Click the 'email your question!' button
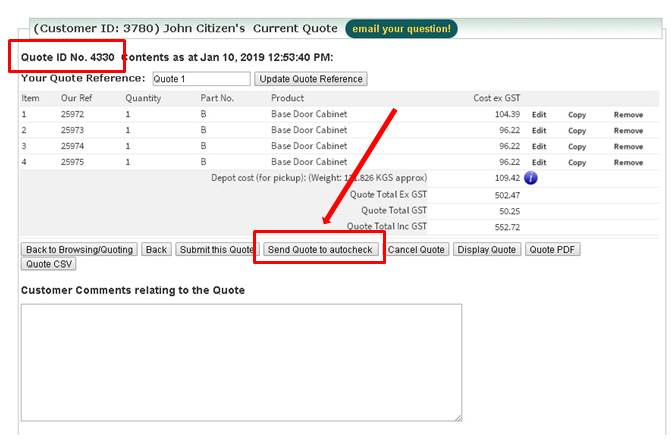The width and height of the screenshot is (671, 440). coord(401,29)
